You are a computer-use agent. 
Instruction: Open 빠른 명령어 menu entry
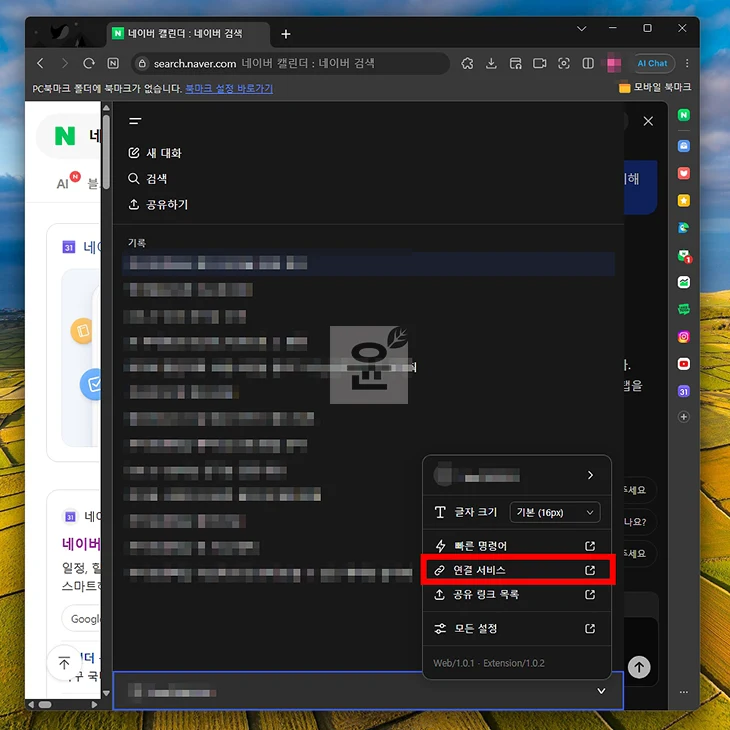pyautogui.click(x=516, y=546)
